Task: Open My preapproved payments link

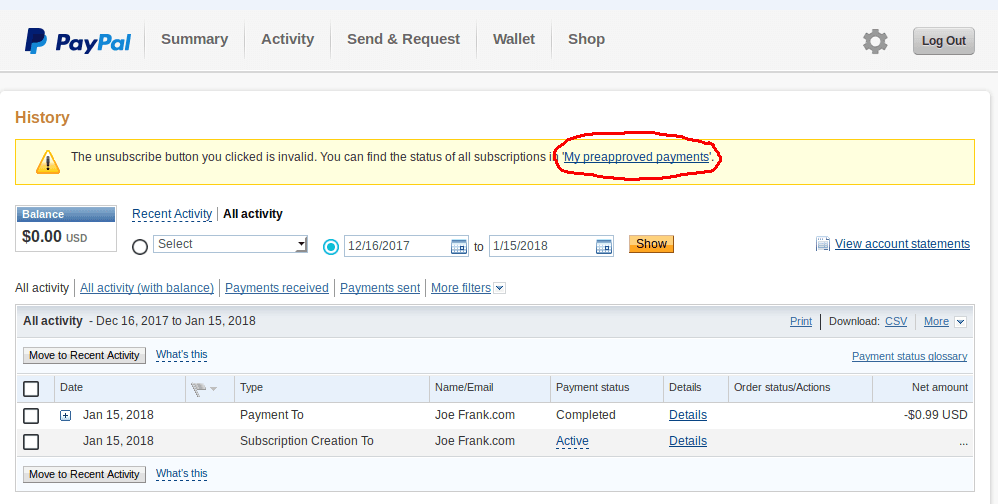Action: point(636,157)
